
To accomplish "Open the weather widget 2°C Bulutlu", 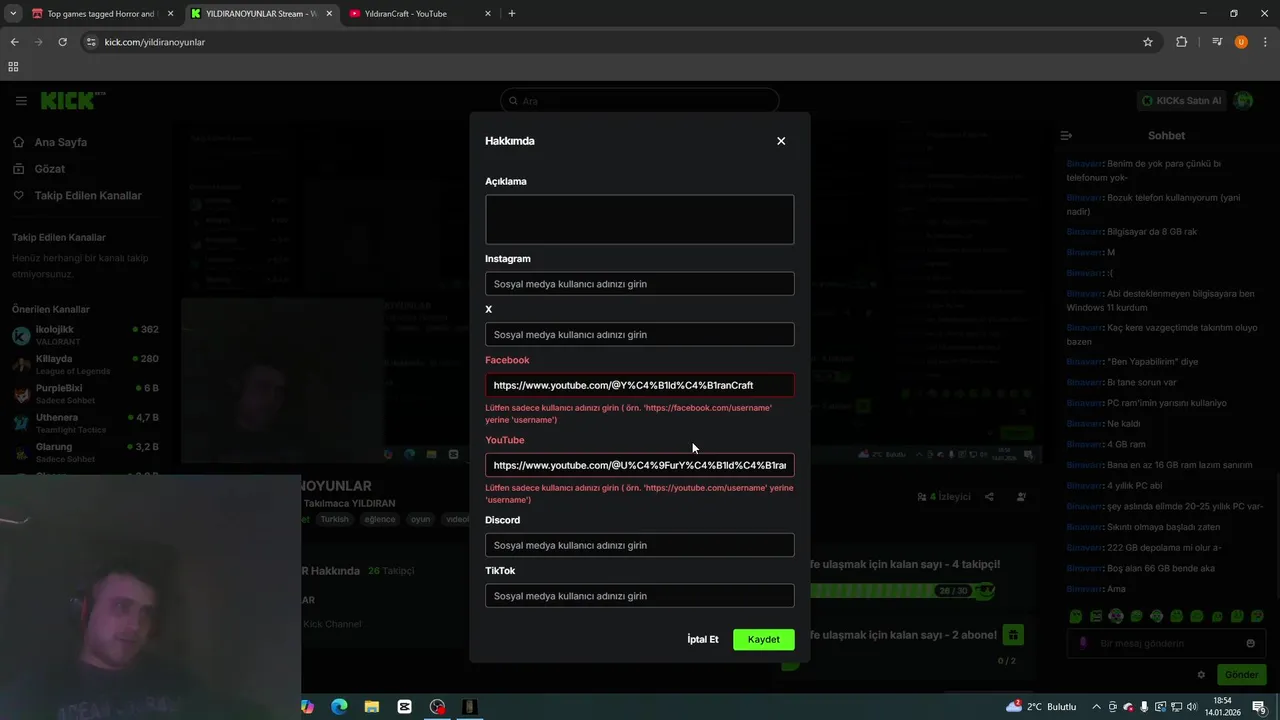I will pyautogui.click(x=1041, y=707).
